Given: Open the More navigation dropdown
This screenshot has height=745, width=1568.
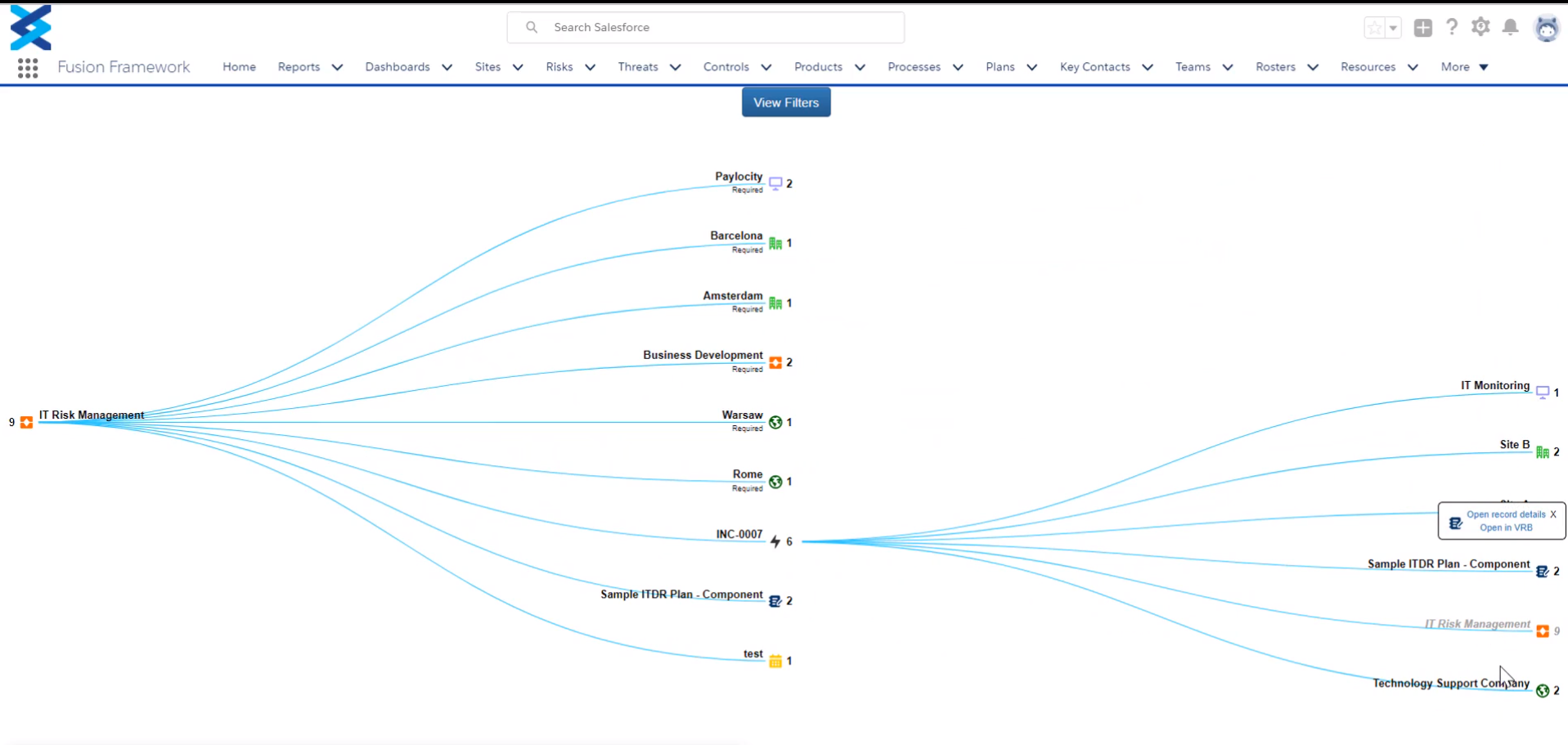Looking at the screenshot, I should [x=1464, y=67].
